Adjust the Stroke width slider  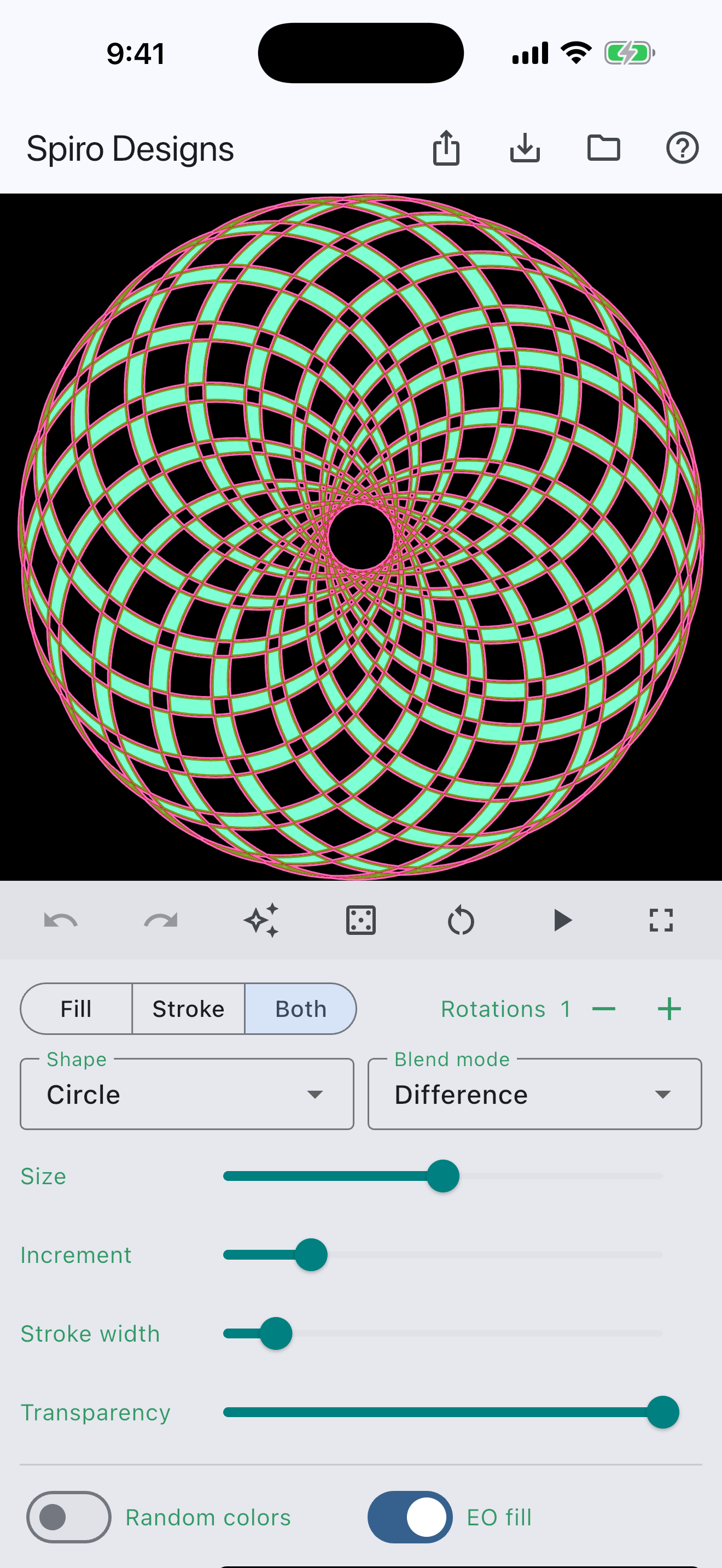[276, 1333]
